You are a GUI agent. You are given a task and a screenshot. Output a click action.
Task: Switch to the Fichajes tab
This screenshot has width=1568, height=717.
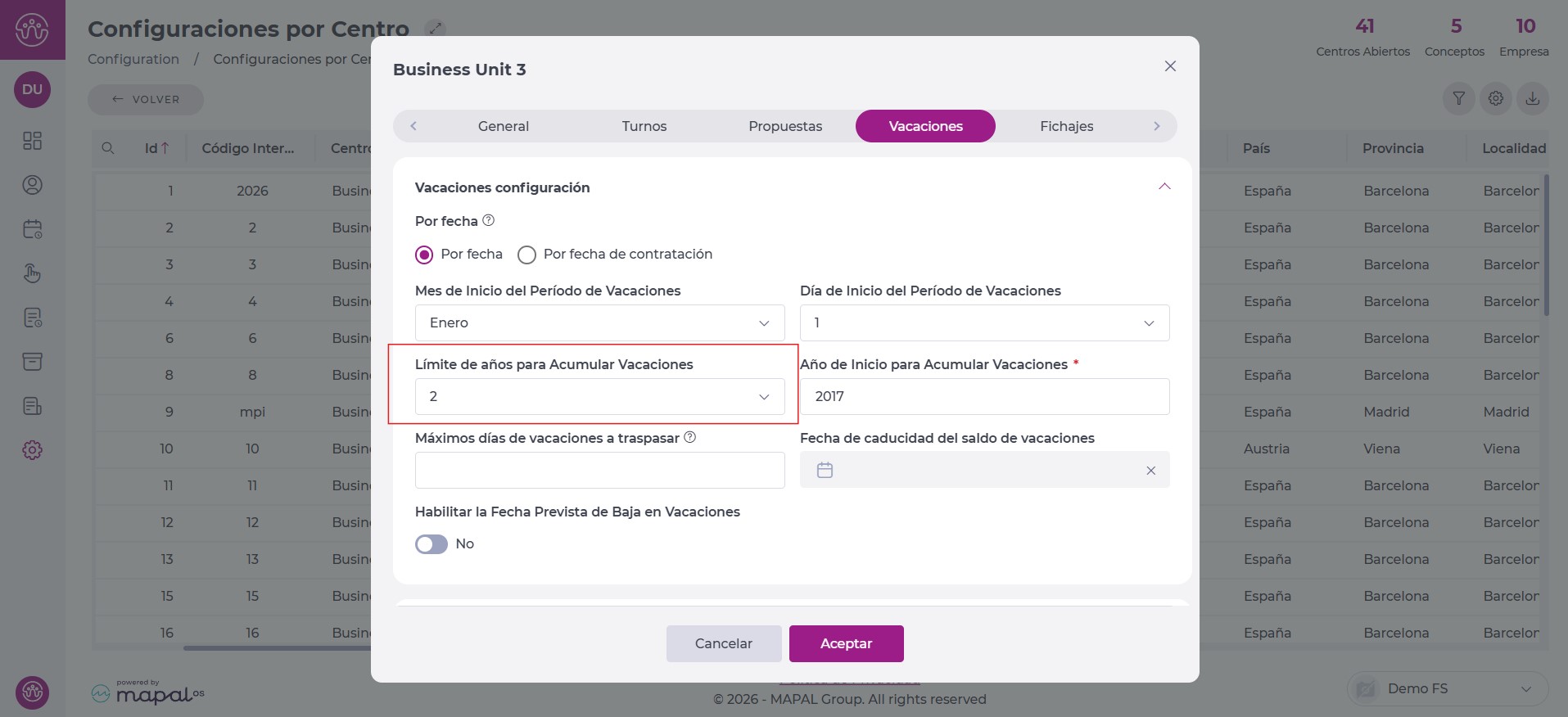[1066, 126]
